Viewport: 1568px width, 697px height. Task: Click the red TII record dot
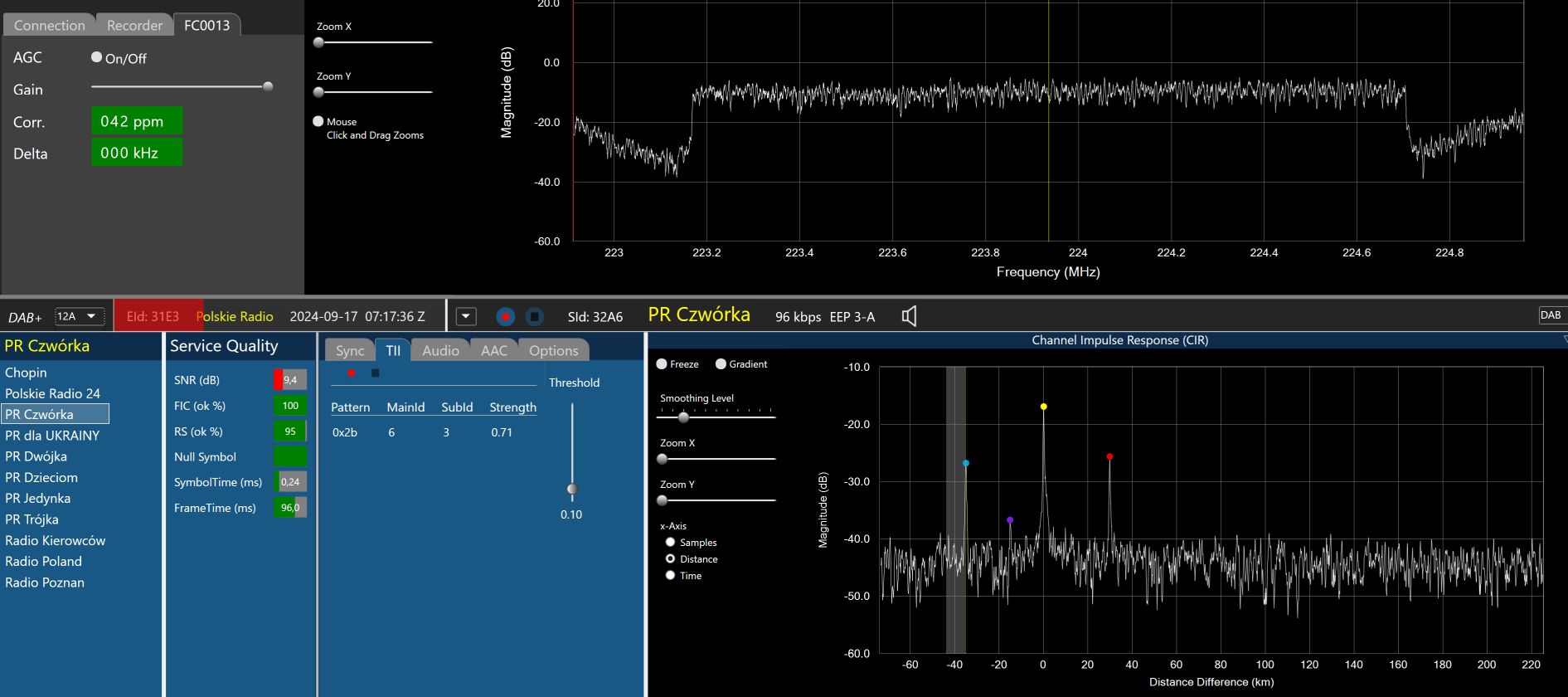pos(352,373)
